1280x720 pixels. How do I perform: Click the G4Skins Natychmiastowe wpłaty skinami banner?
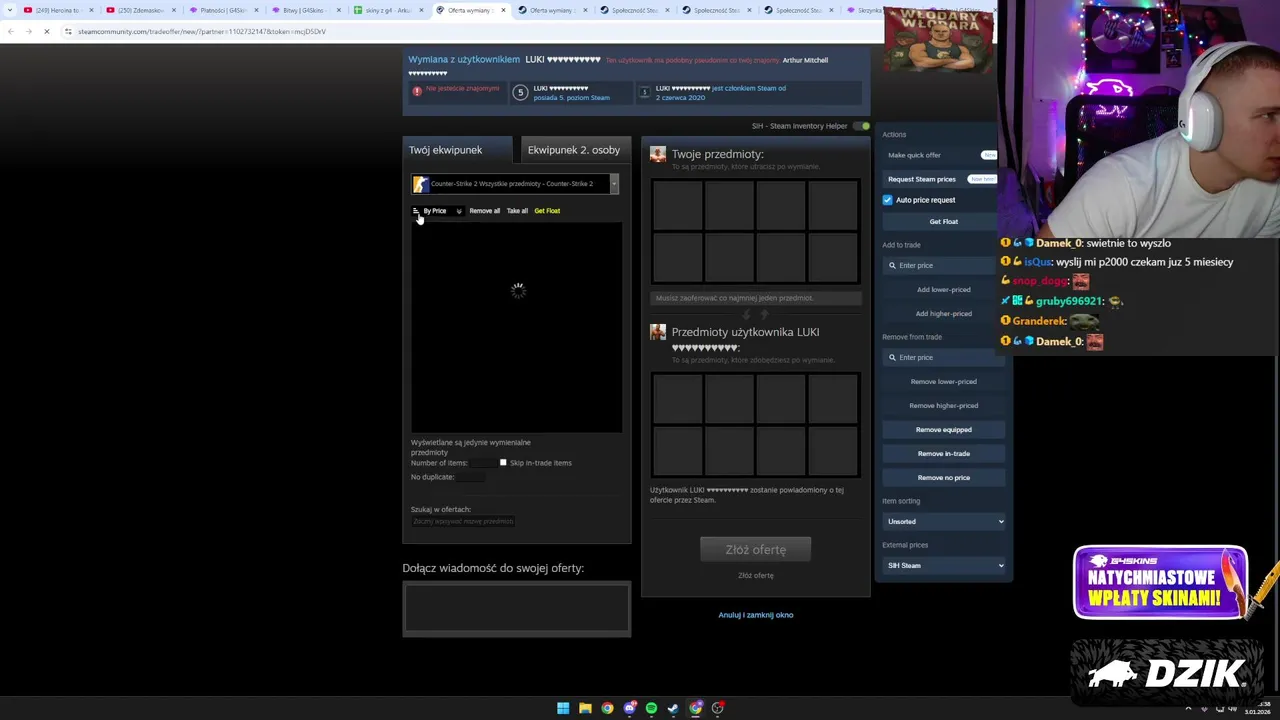coord(1160,583)
